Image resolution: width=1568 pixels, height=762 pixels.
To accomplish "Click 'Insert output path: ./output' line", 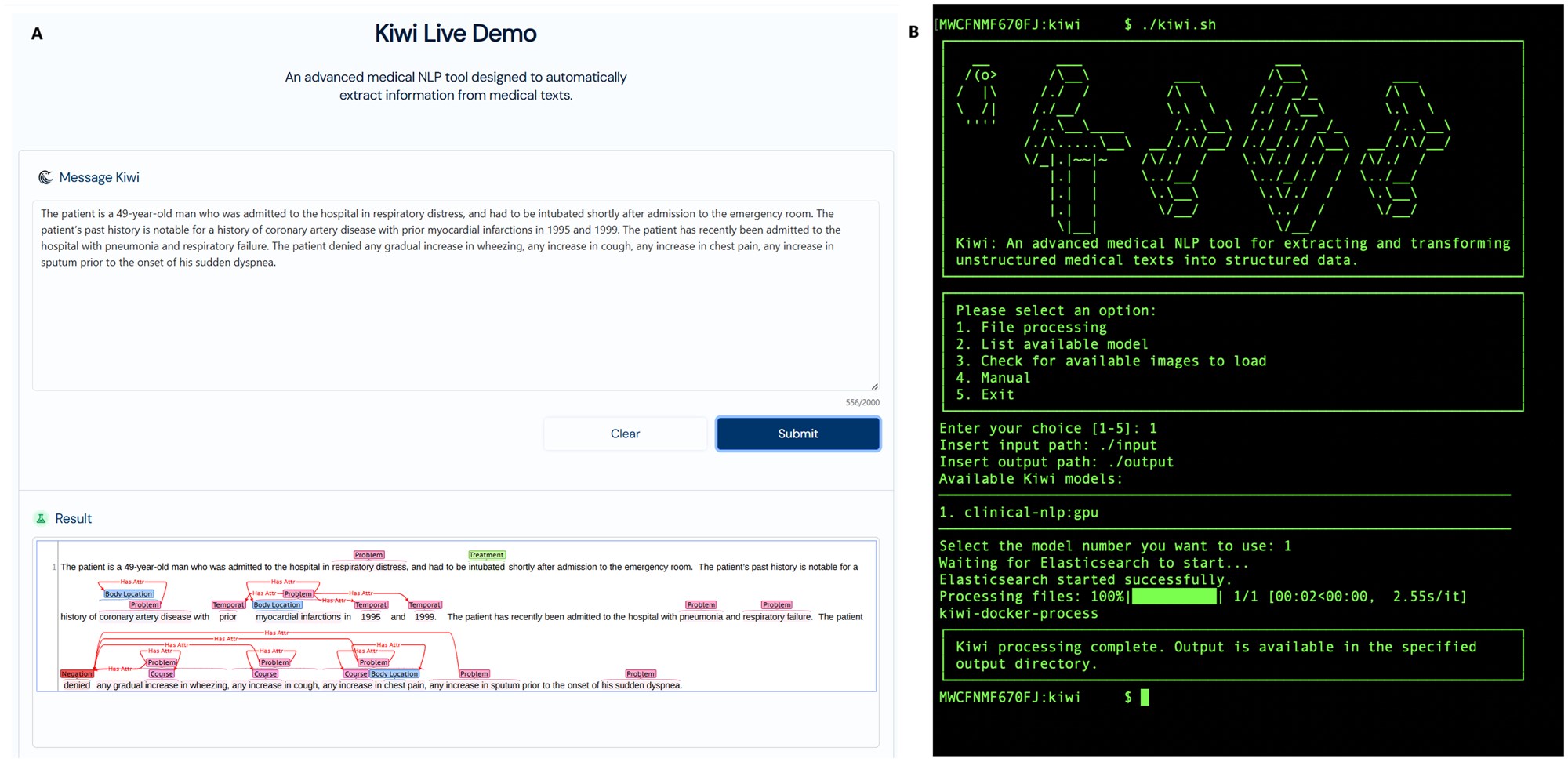I will click(1057, 462).
